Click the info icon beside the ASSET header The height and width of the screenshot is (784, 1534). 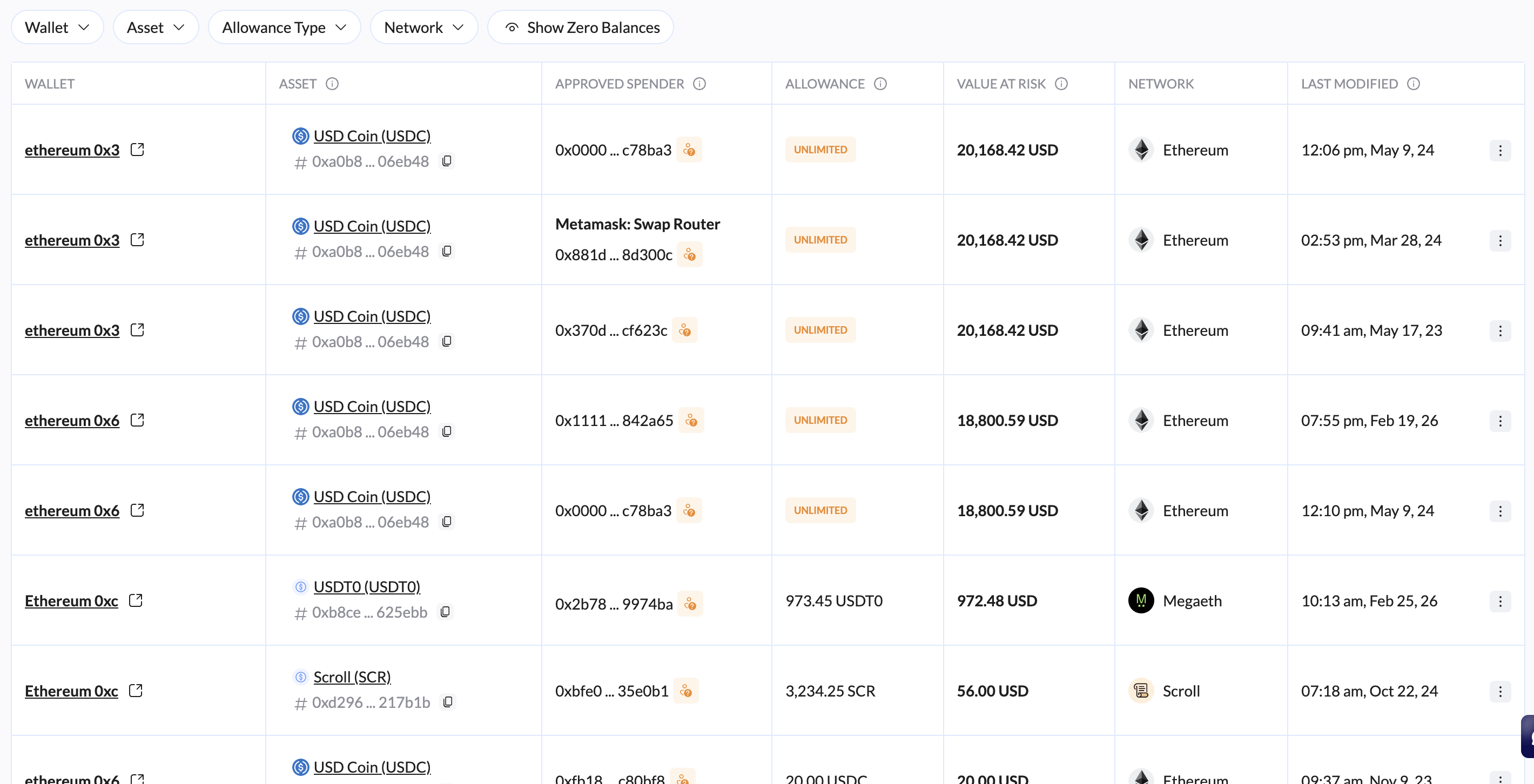coord(332,84)
